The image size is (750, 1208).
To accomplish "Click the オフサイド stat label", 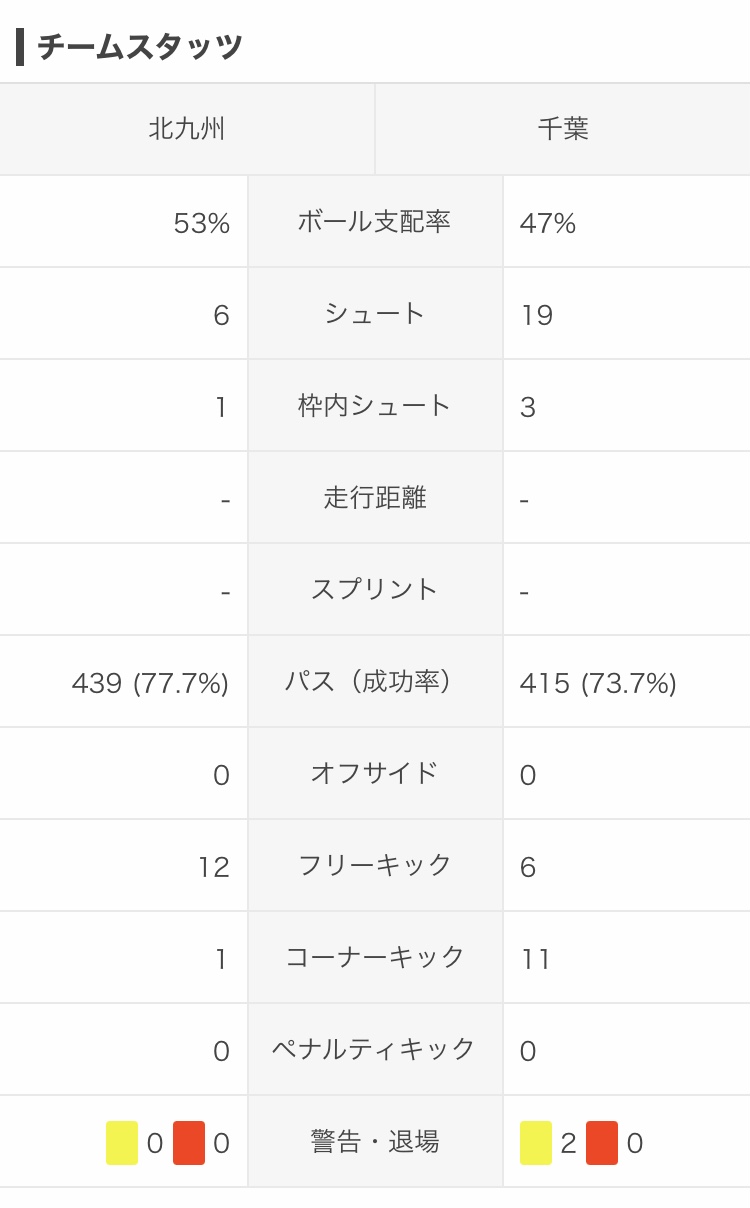I will coord(375,774).
